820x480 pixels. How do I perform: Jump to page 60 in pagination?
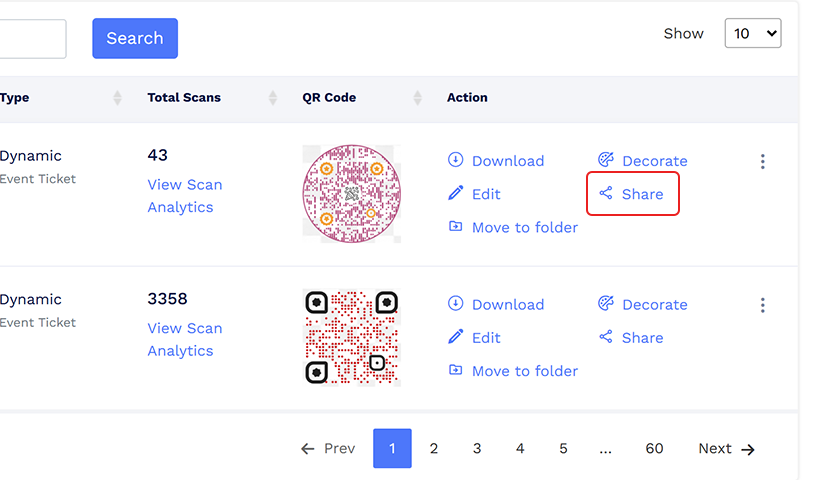(x=654, y=449)
